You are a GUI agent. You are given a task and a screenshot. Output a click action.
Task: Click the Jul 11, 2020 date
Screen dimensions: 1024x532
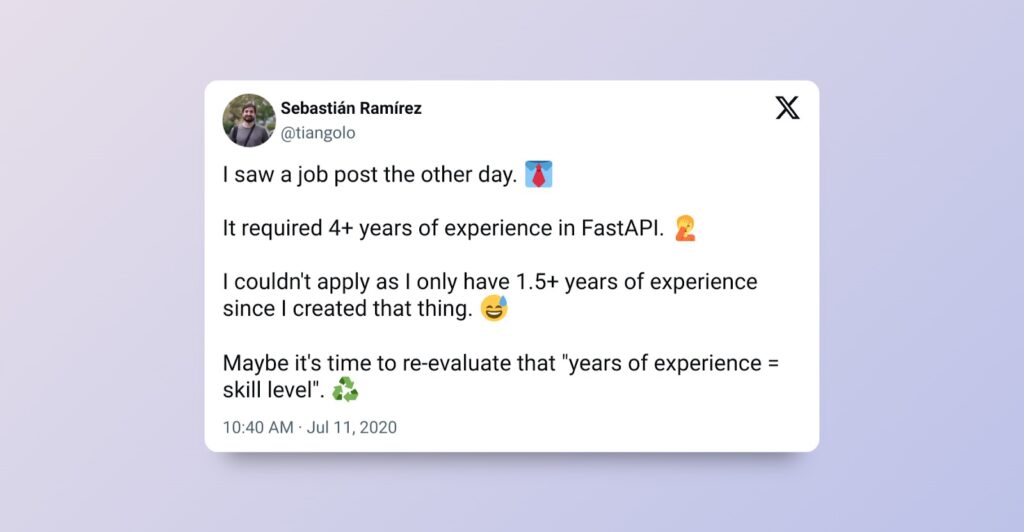[352, 427]
